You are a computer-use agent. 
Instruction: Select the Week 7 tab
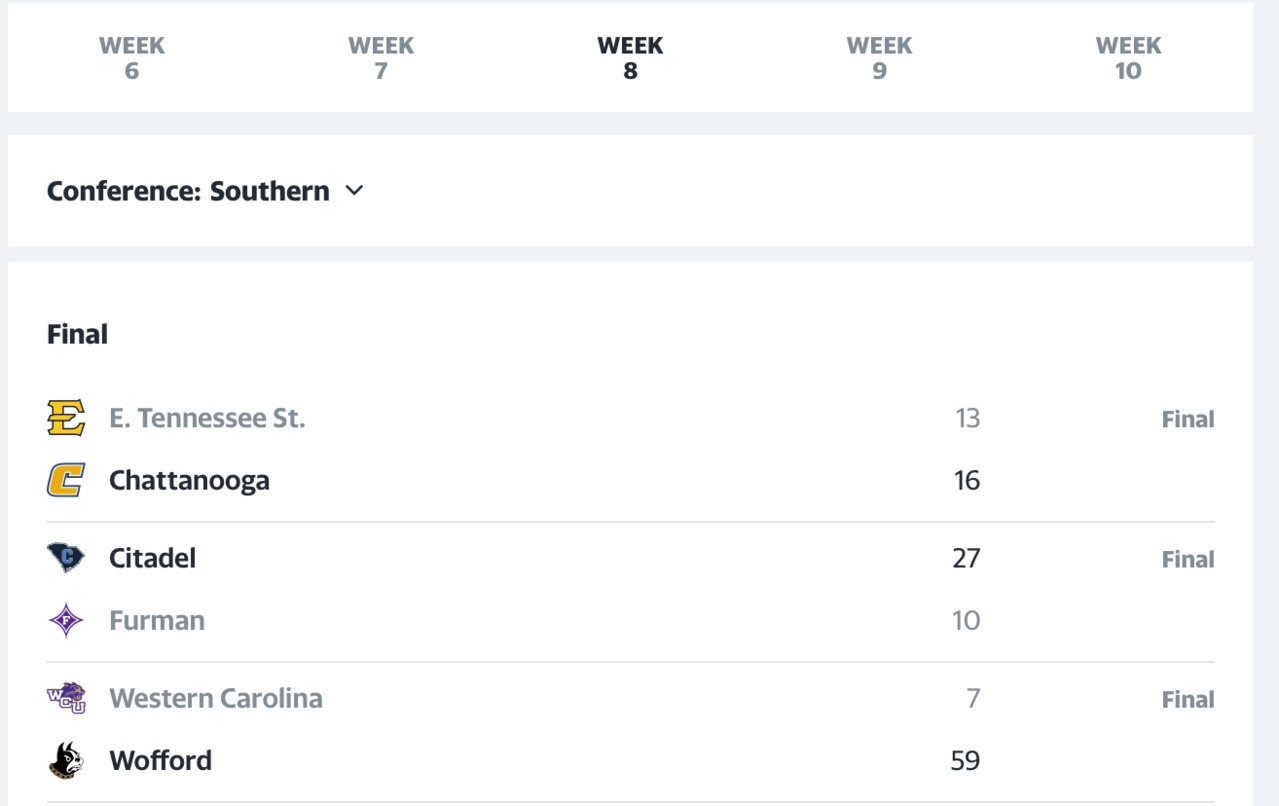click(381, 58)
